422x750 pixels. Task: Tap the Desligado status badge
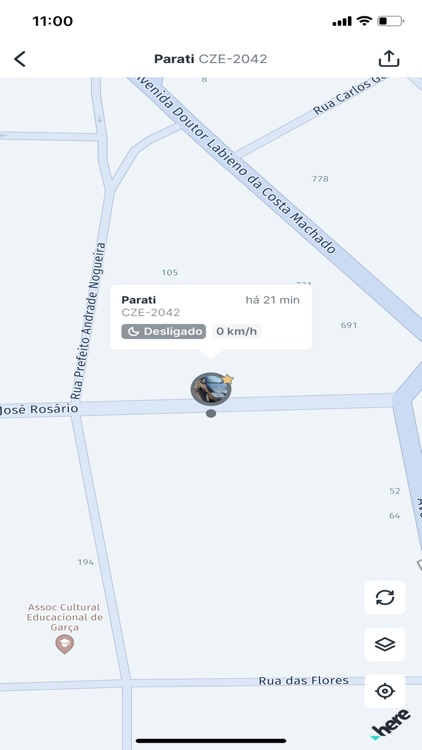click(164, 331)
